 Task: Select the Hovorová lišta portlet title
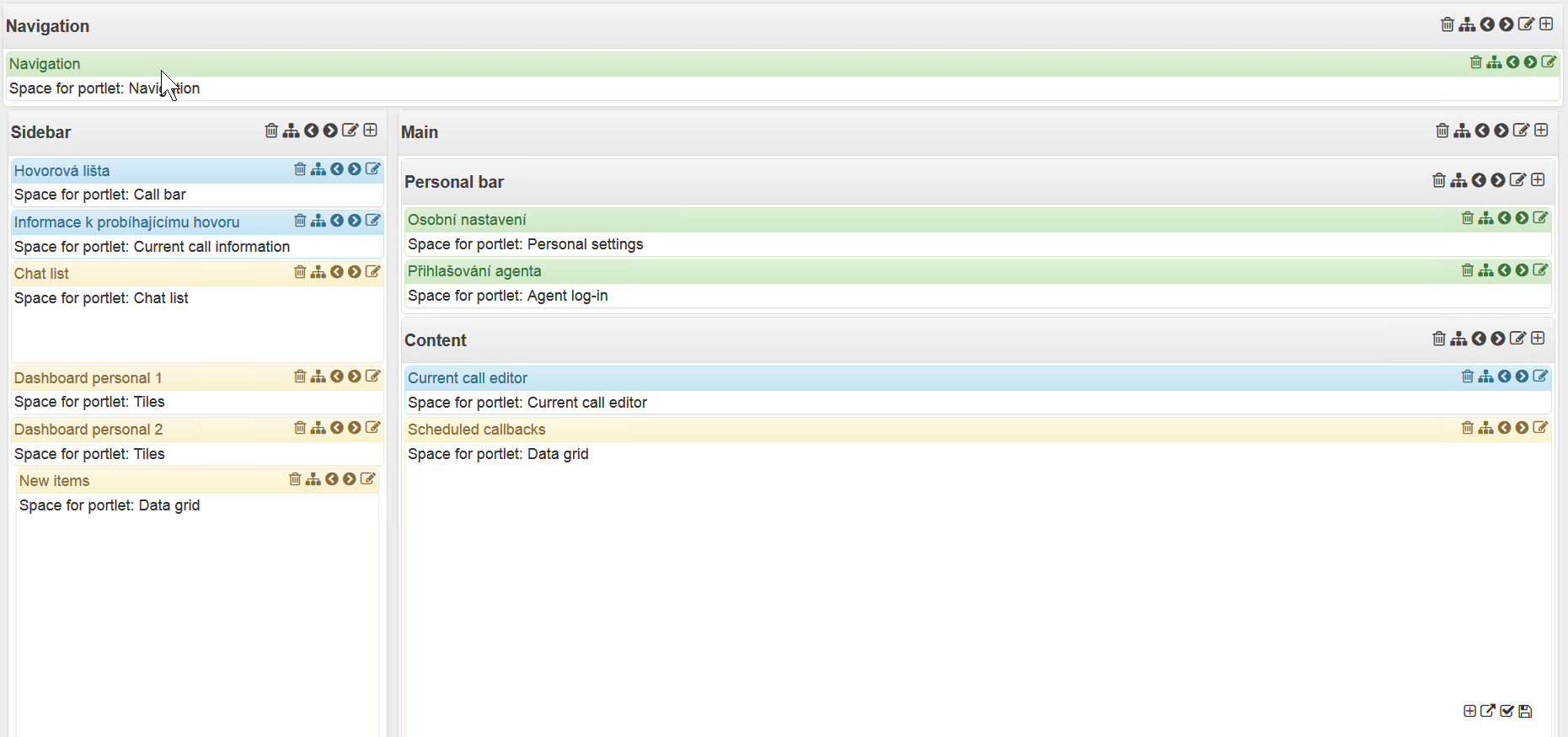(x=62, y=171)
